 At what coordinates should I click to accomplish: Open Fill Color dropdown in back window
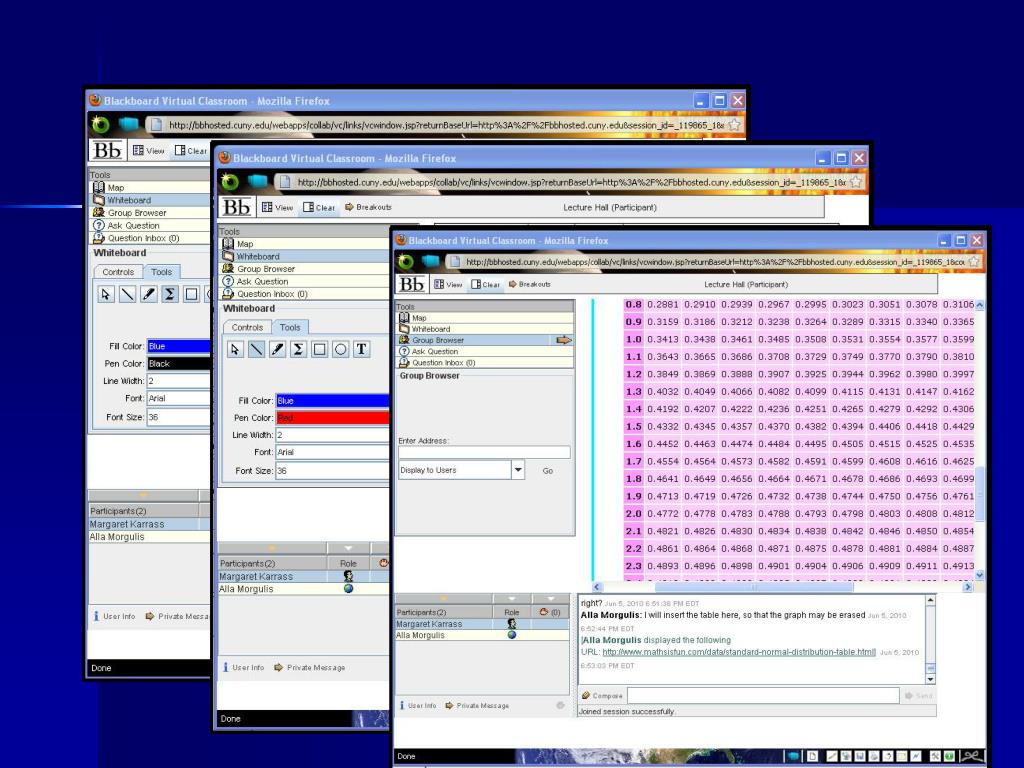pyautogui.click(x=178, y=346)
